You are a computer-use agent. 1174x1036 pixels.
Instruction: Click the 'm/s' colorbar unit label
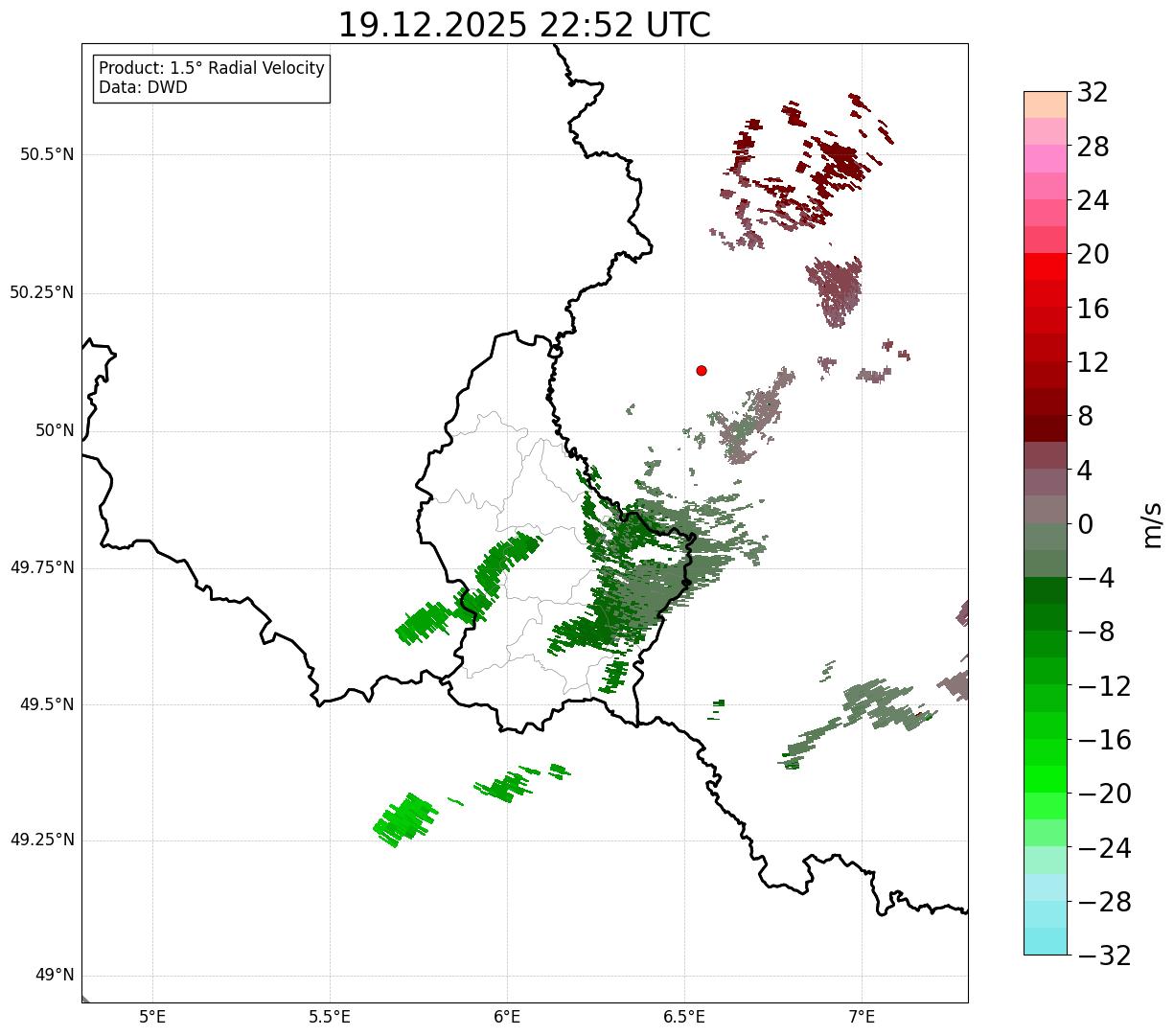click(1153, 524)
